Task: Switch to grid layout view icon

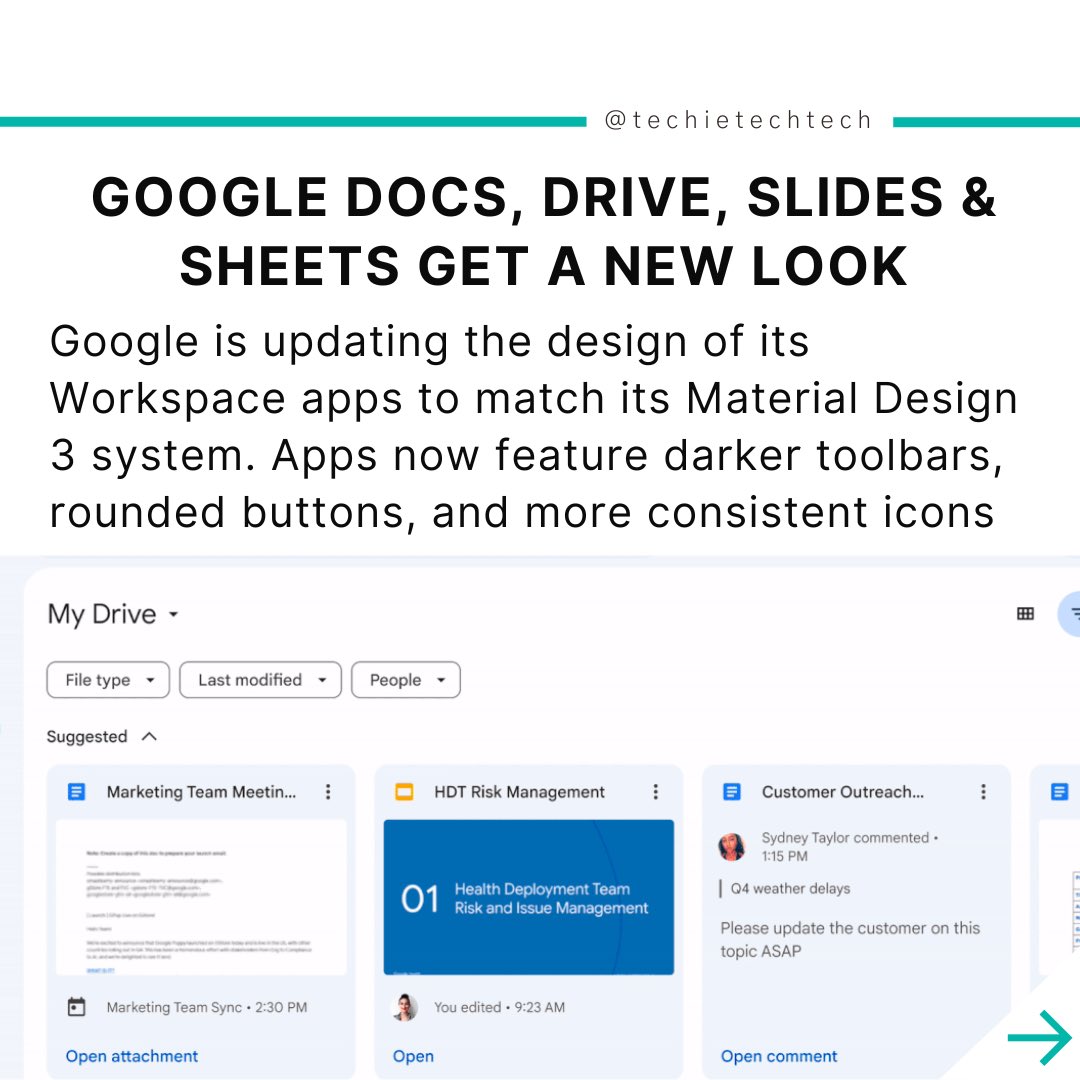Action: pos(1025,613)
